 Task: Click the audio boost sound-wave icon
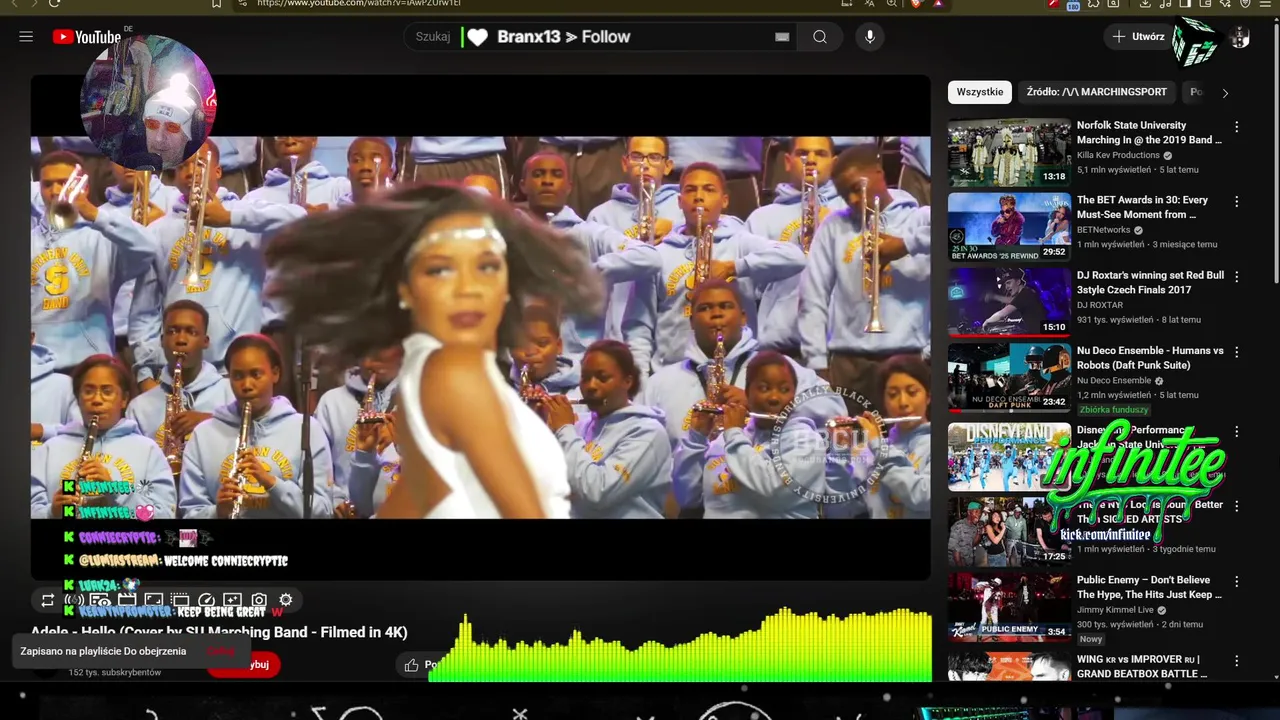pos(74,600)
